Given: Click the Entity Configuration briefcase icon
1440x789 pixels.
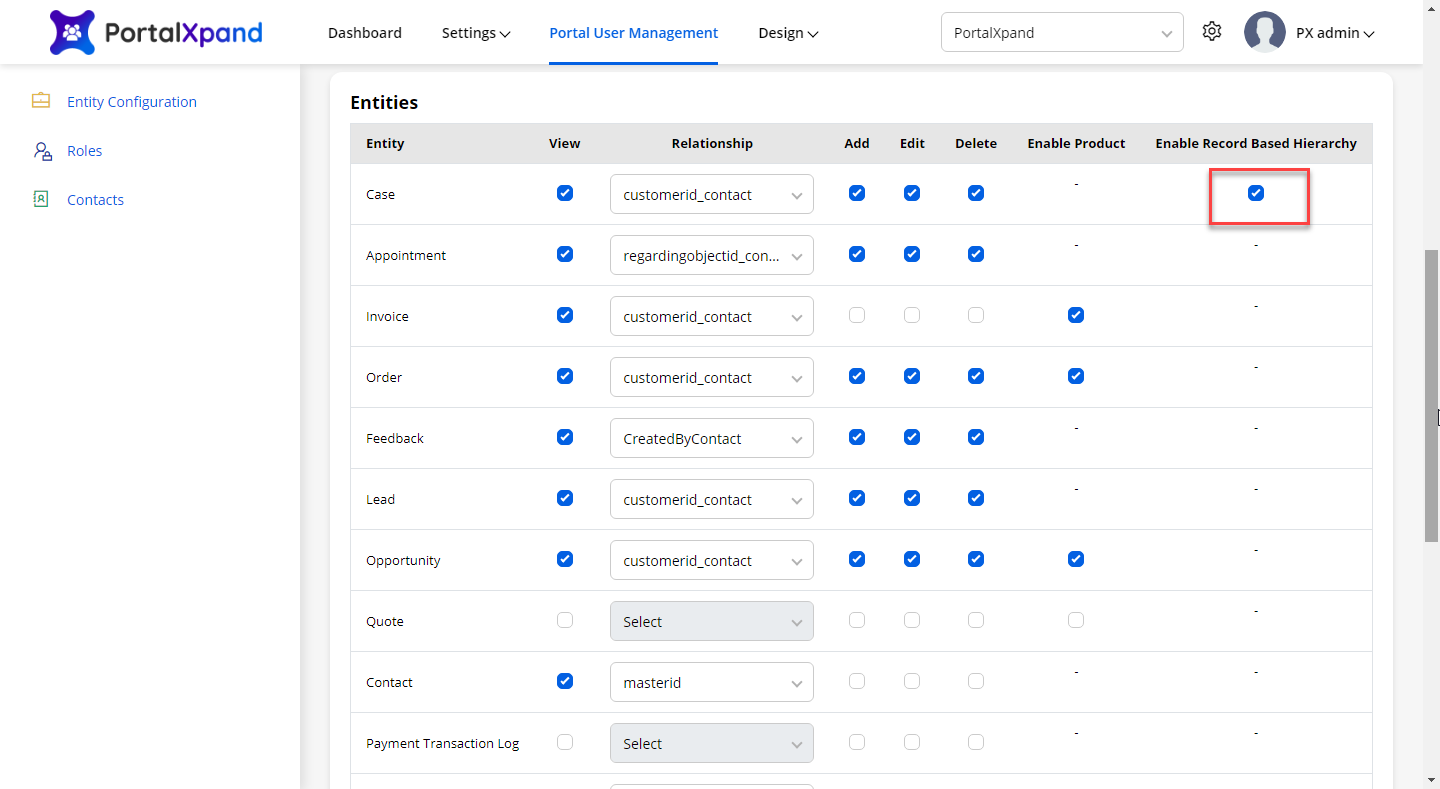Looking at the screenshot, I should tap(41, 101).
